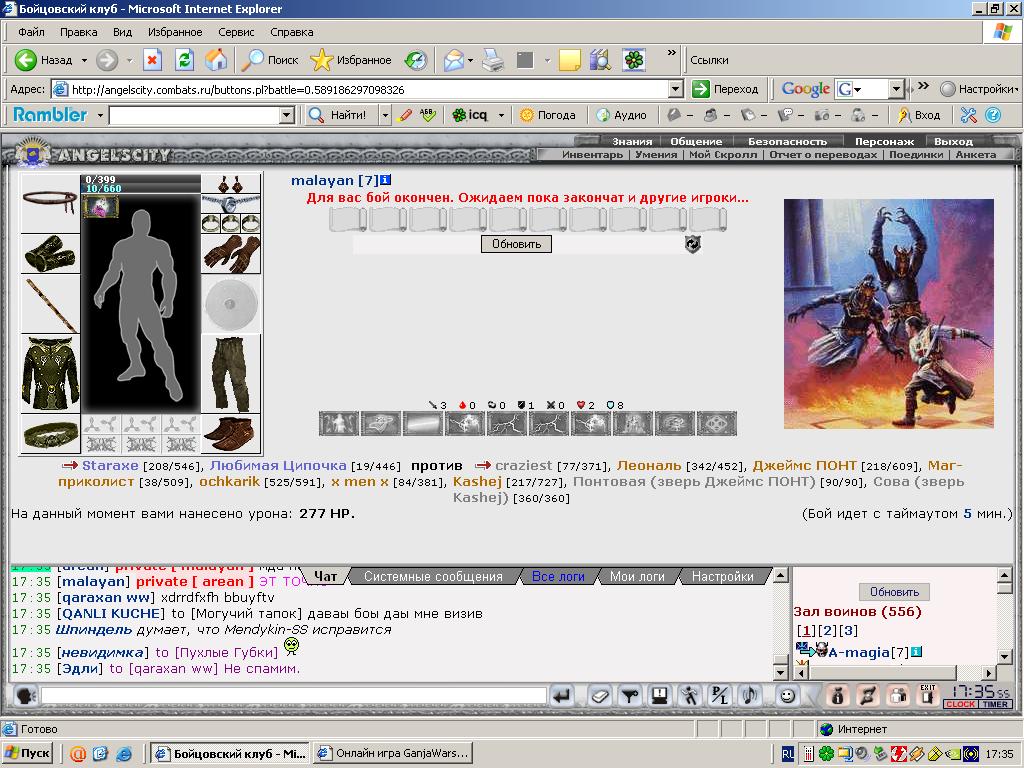Click the chat filter funnel icon
The height and width of the screenshot is (768, 1024).
tap(630, 696)
